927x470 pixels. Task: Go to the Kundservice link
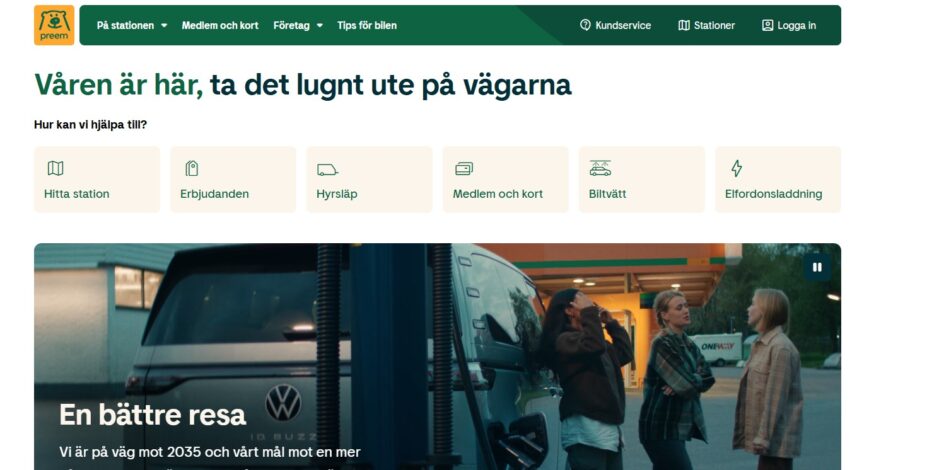click(615, 25)
